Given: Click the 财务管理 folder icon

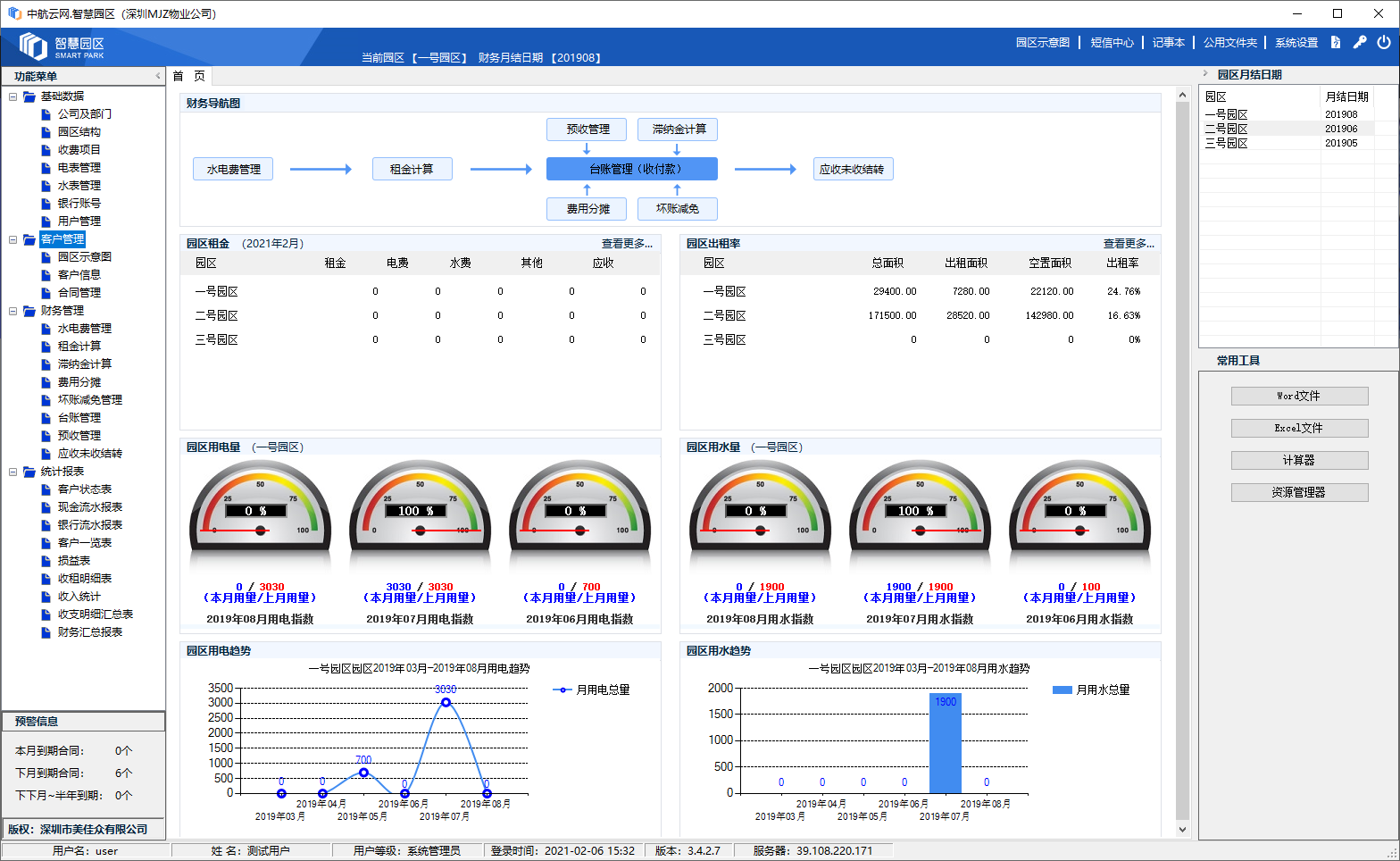Looking at the screenshot, I should click(x=29, y=311).
